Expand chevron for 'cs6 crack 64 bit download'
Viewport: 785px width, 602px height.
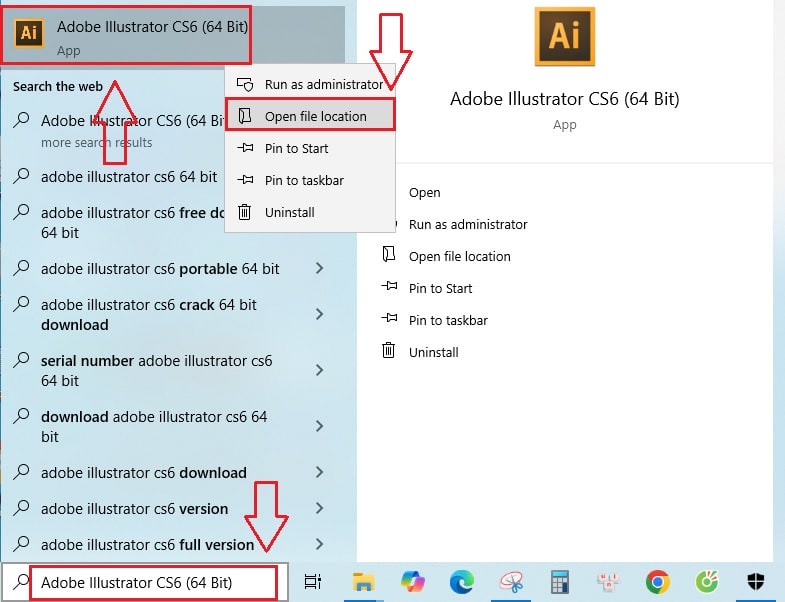(319, 315)
